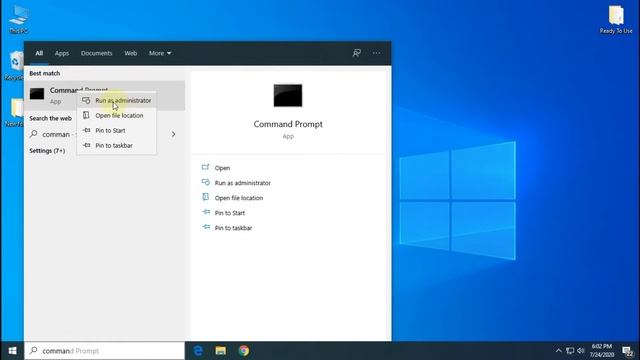The image size is (640, 360).
Task: Click the Run as administrator shield icon in context menu
Action: (x=86, y=100)
